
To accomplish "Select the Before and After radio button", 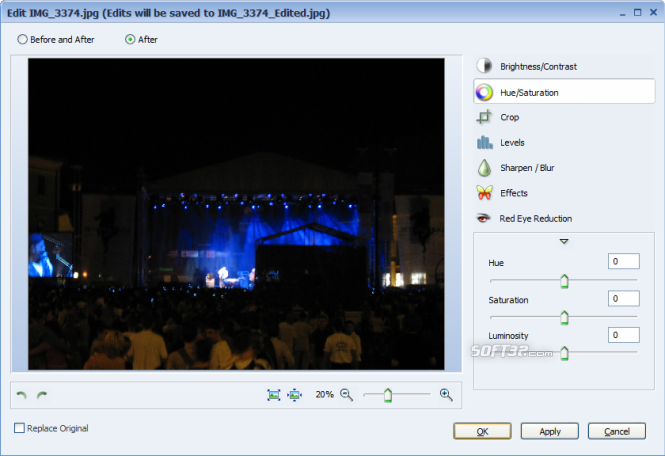I will click(22, 39).
